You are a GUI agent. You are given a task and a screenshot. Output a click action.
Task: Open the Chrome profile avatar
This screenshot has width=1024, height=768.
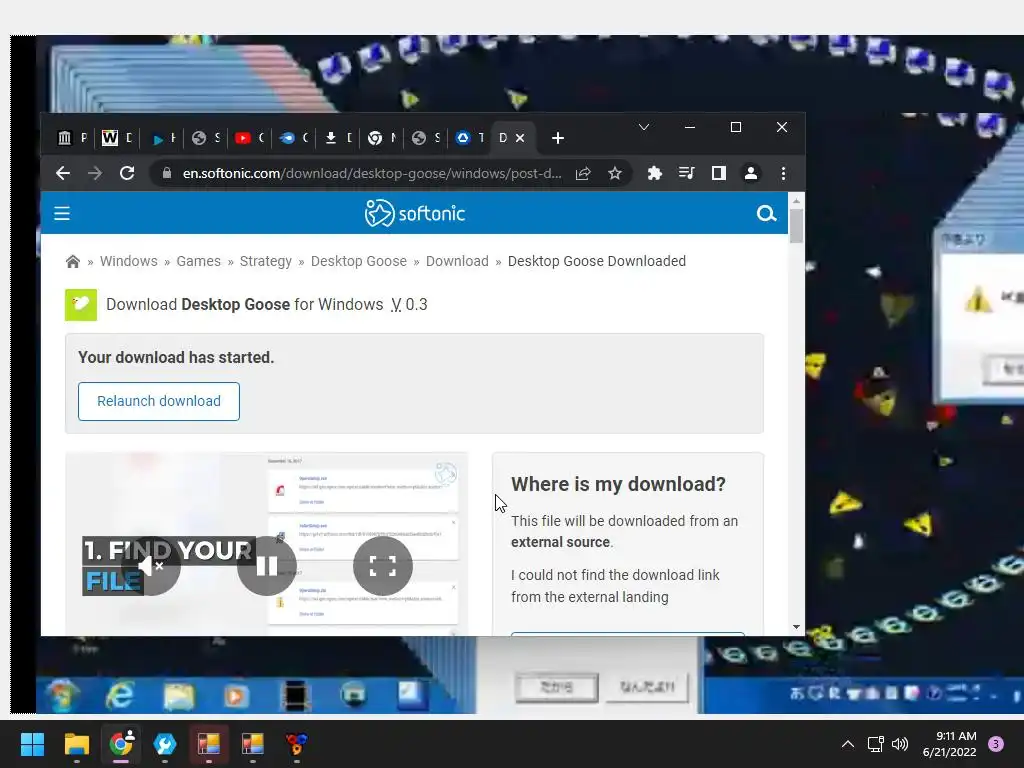pyautogui.click(x=751, y=173)
